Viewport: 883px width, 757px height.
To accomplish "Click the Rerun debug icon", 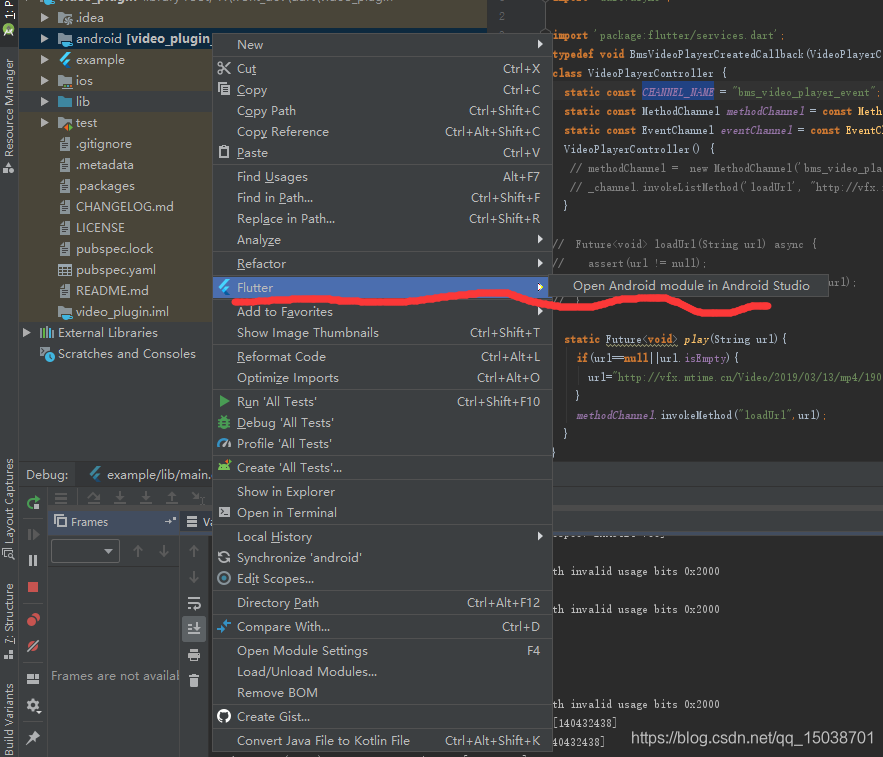I will (x=33, y=502).
